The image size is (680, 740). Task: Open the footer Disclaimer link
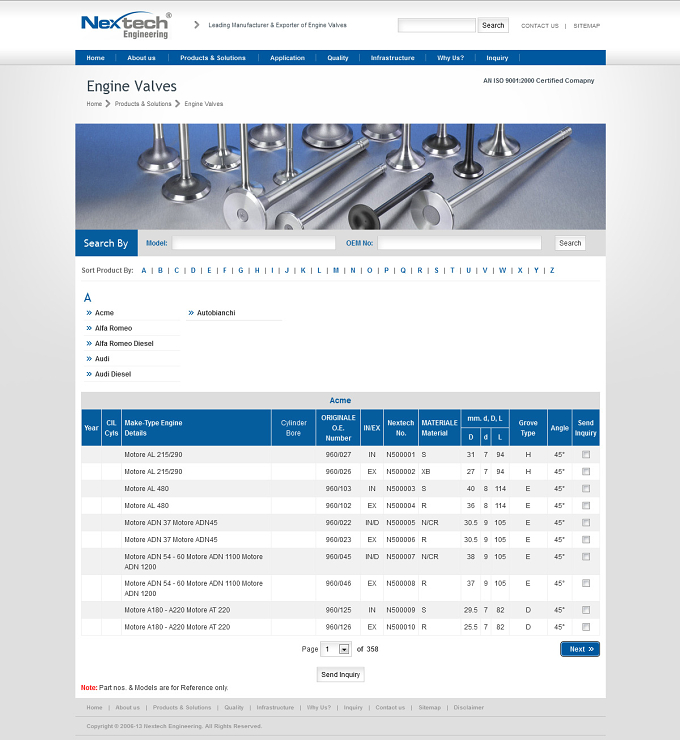coord(469,707)
